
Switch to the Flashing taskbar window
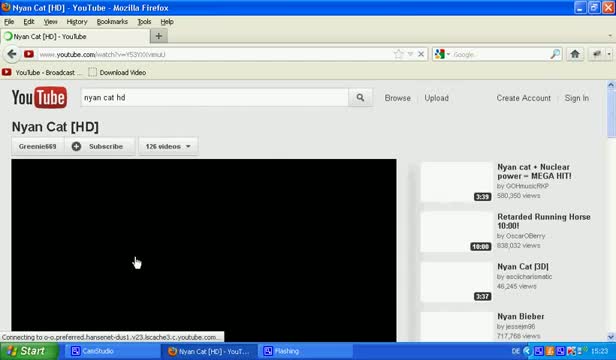(x=305, y=351)
